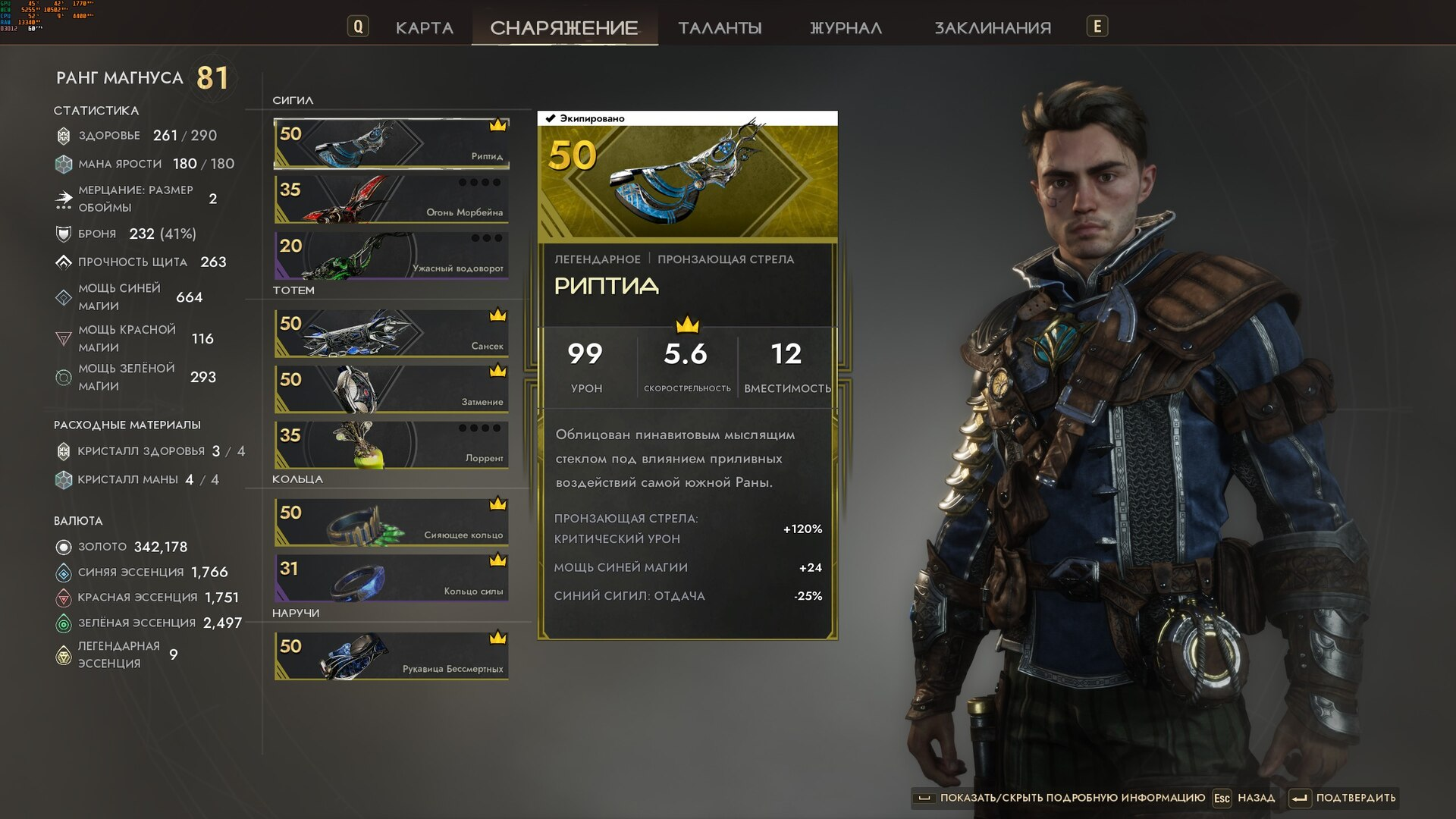Select the Огонь Морбейна sigil
Screen dimensions: 1456x819
click(x=391, y=199)
